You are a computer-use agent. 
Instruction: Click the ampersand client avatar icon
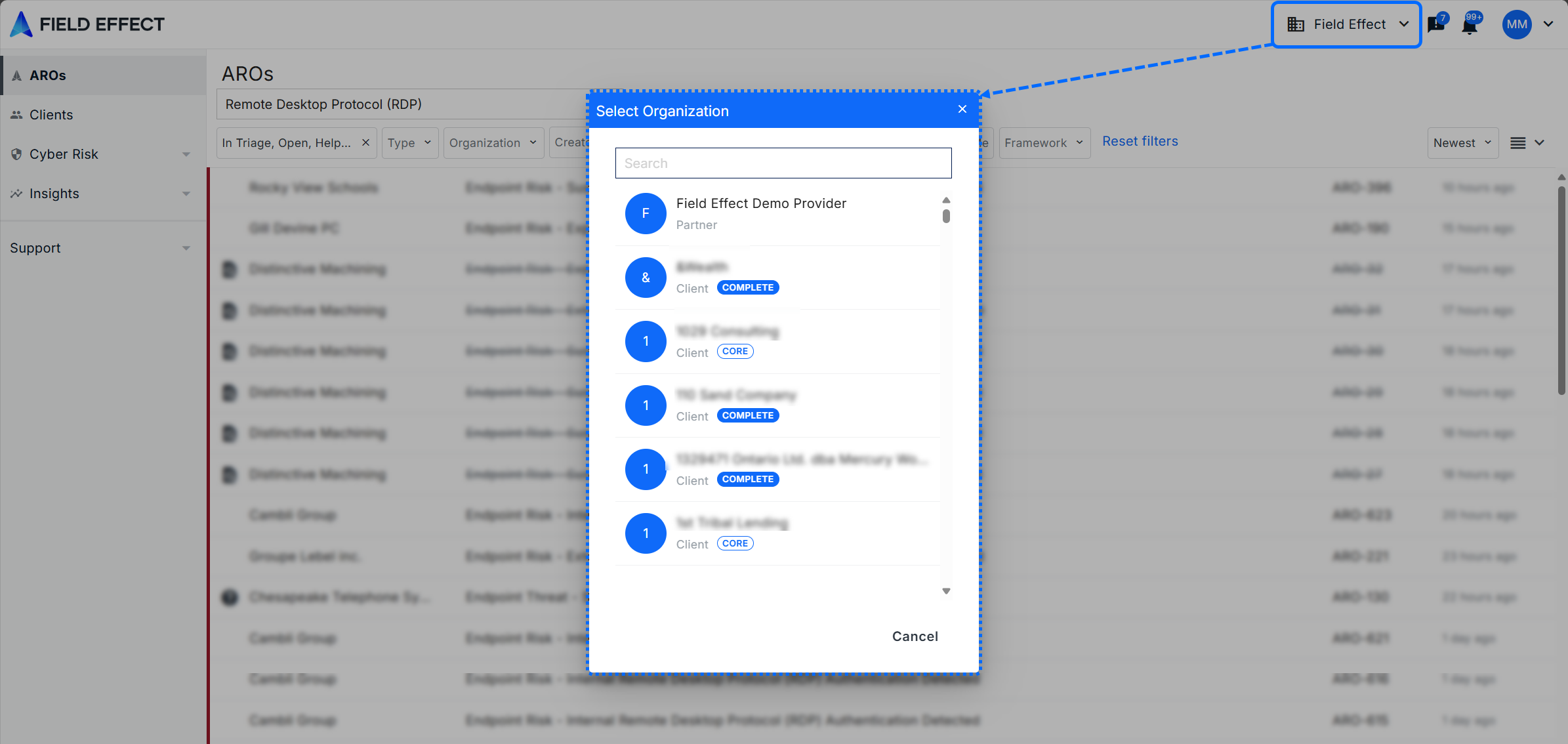[x=646, y=278]
